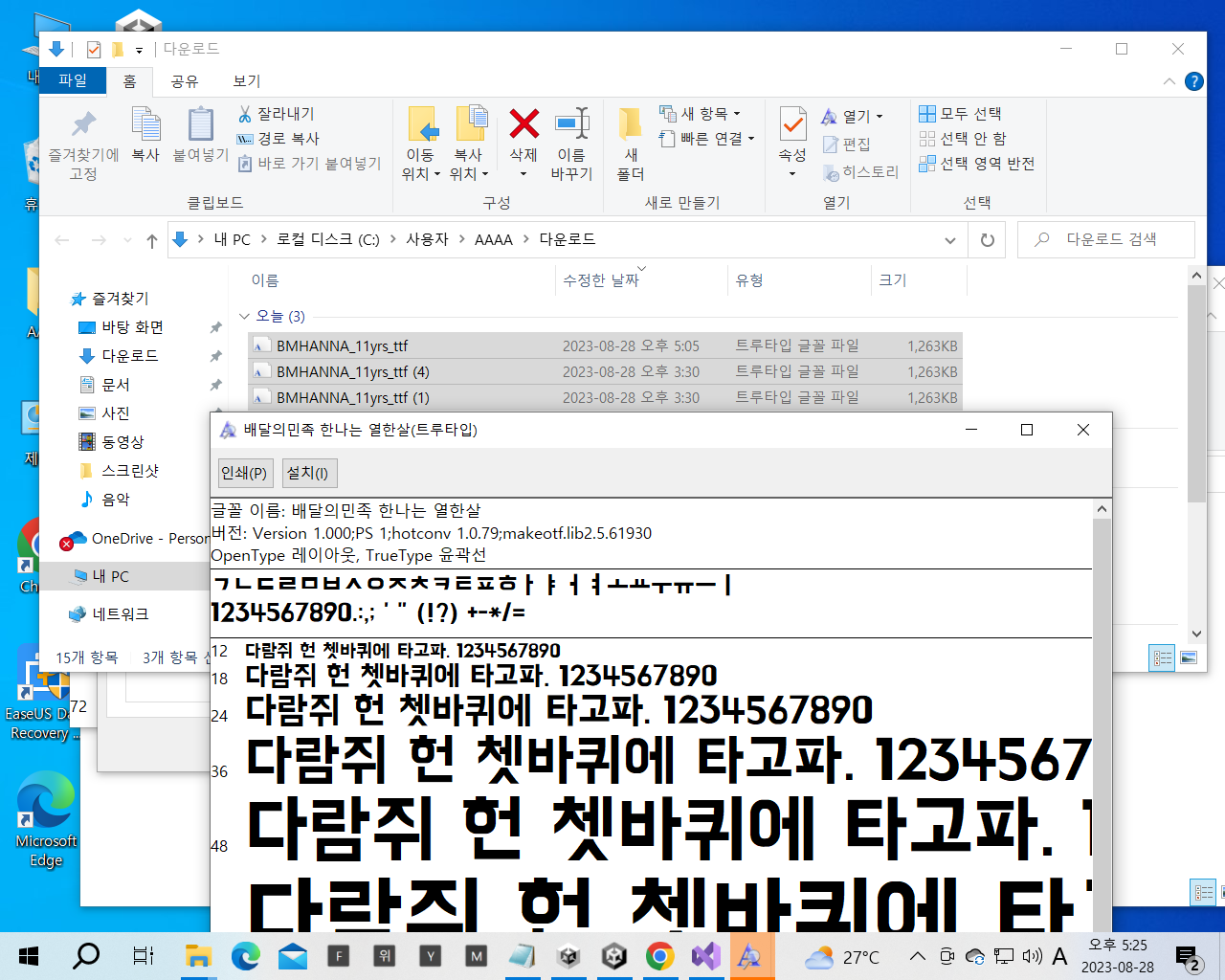Open Chrome from the taskbar
Viewport: 1225px width, 980px height.
point(659,956)
